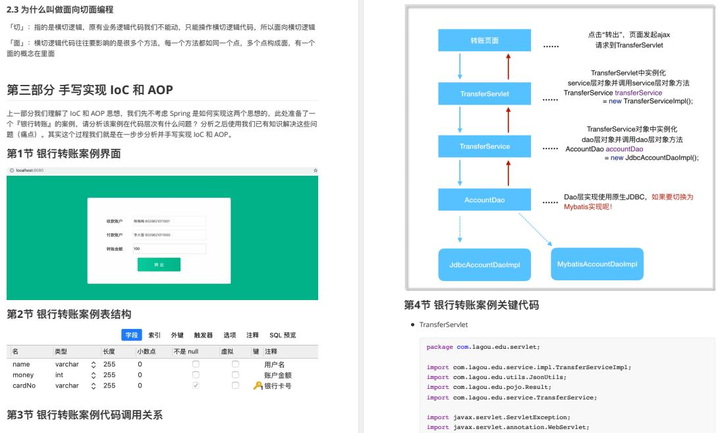Click the 用户名 comment cell
The image size is (720, 433).
point(274,365)
